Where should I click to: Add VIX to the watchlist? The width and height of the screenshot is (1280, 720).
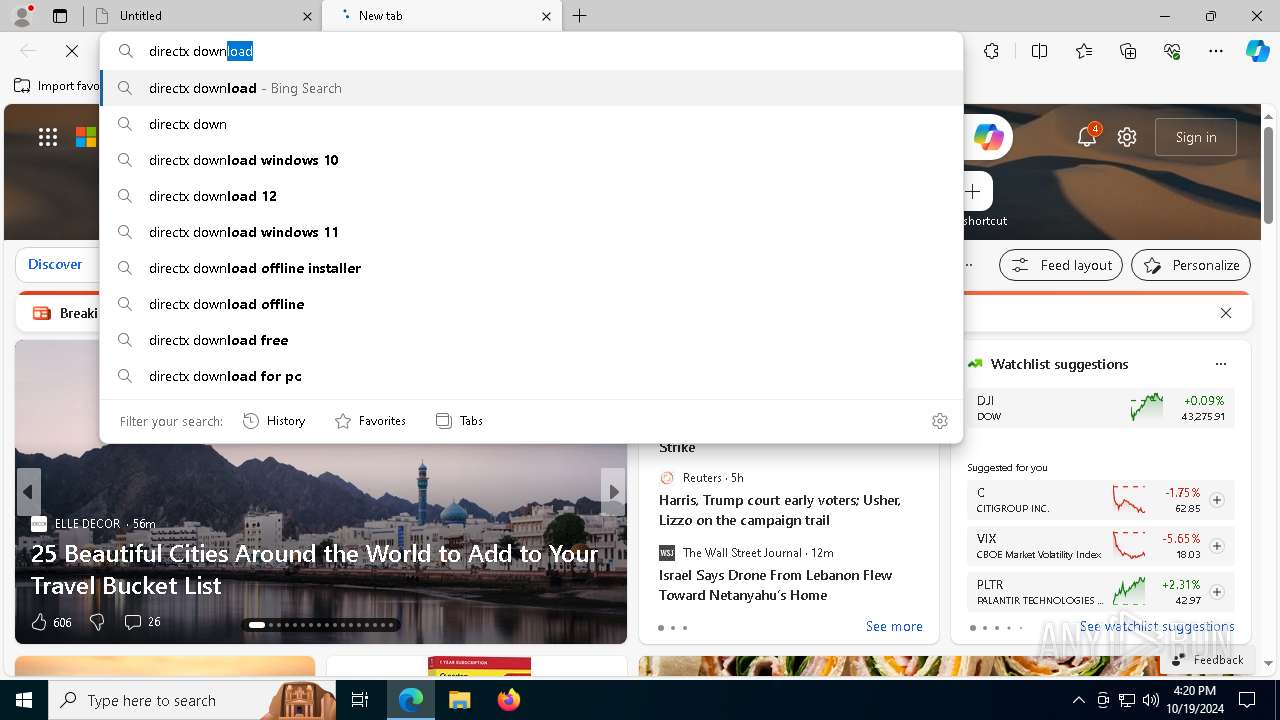[1217, 546]
